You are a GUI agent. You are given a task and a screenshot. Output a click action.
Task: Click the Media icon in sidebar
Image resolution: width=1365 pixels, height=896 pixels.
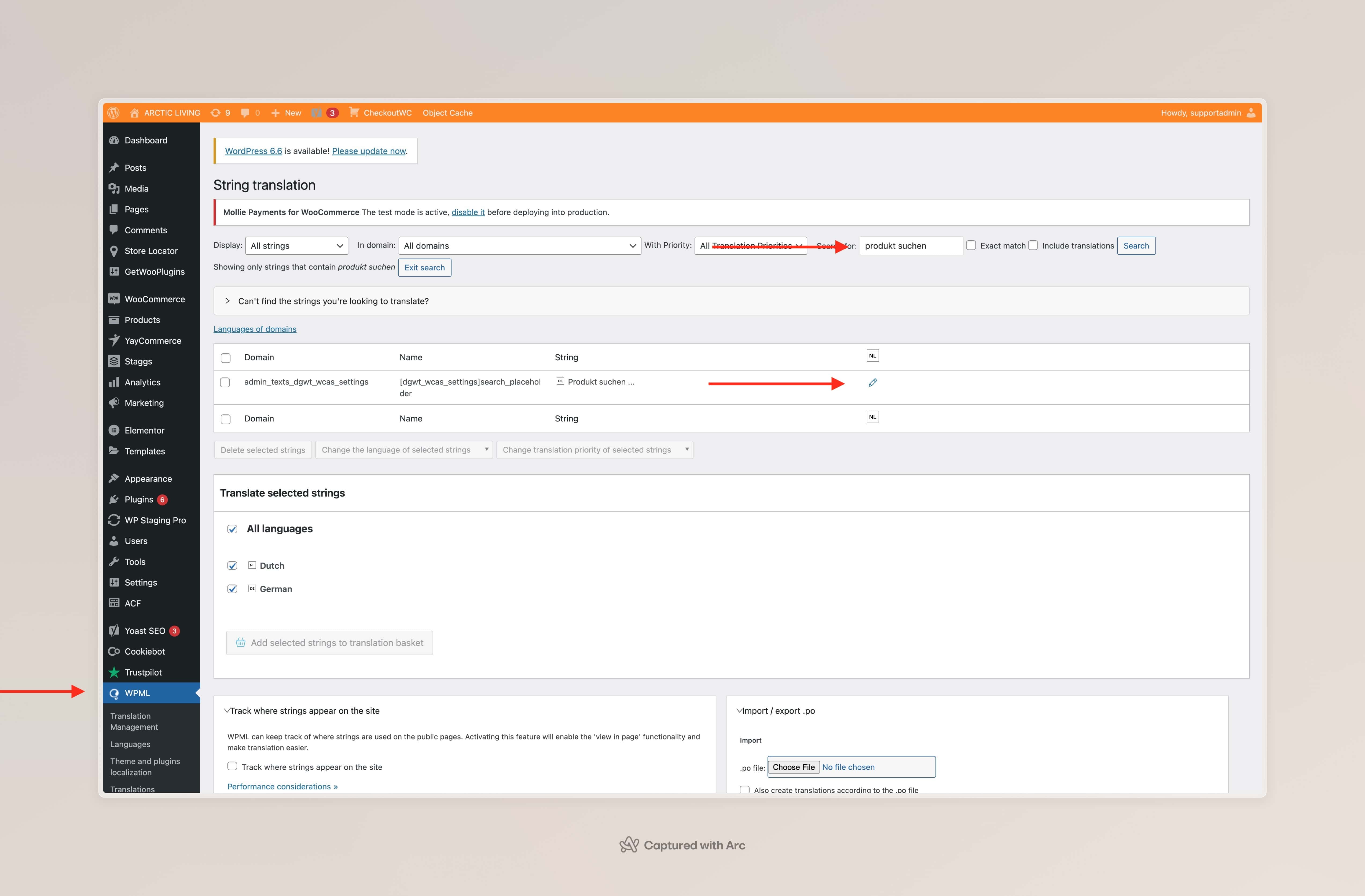point(113,188)
